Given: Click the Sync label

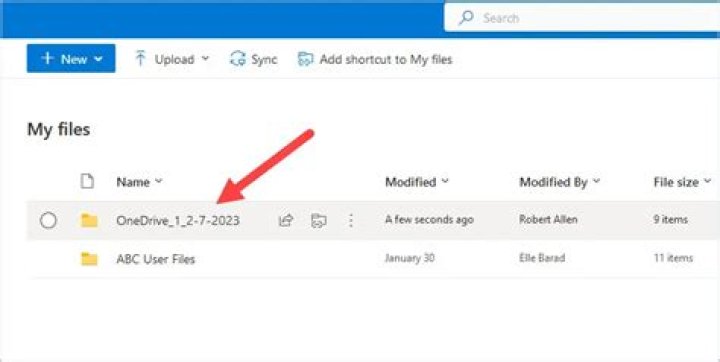Looking at the screenshot, I should click(x=264, y=59).
